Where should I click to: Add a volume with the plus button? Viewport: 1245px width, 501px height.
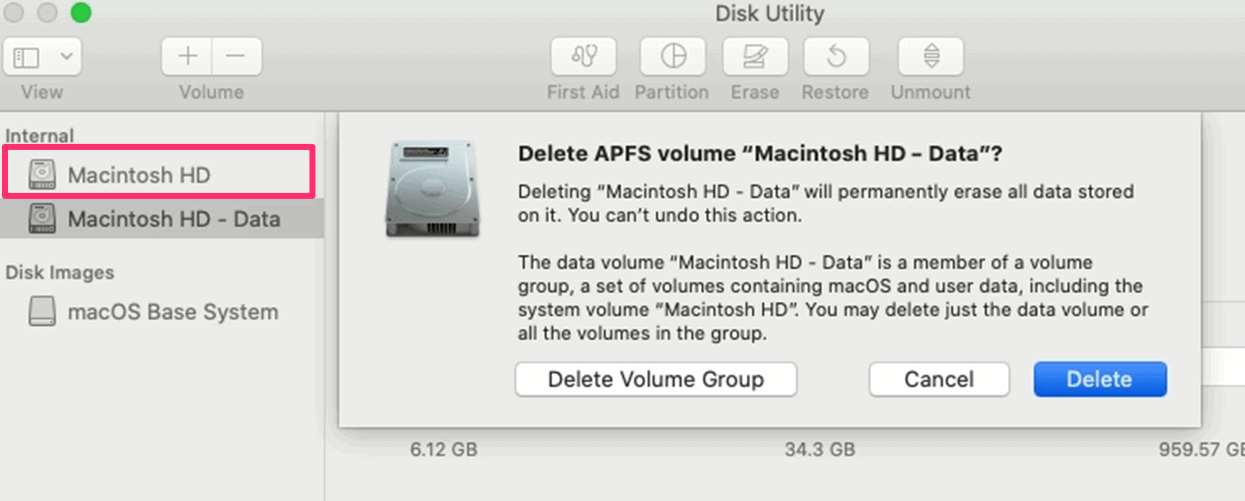(187, 57)
